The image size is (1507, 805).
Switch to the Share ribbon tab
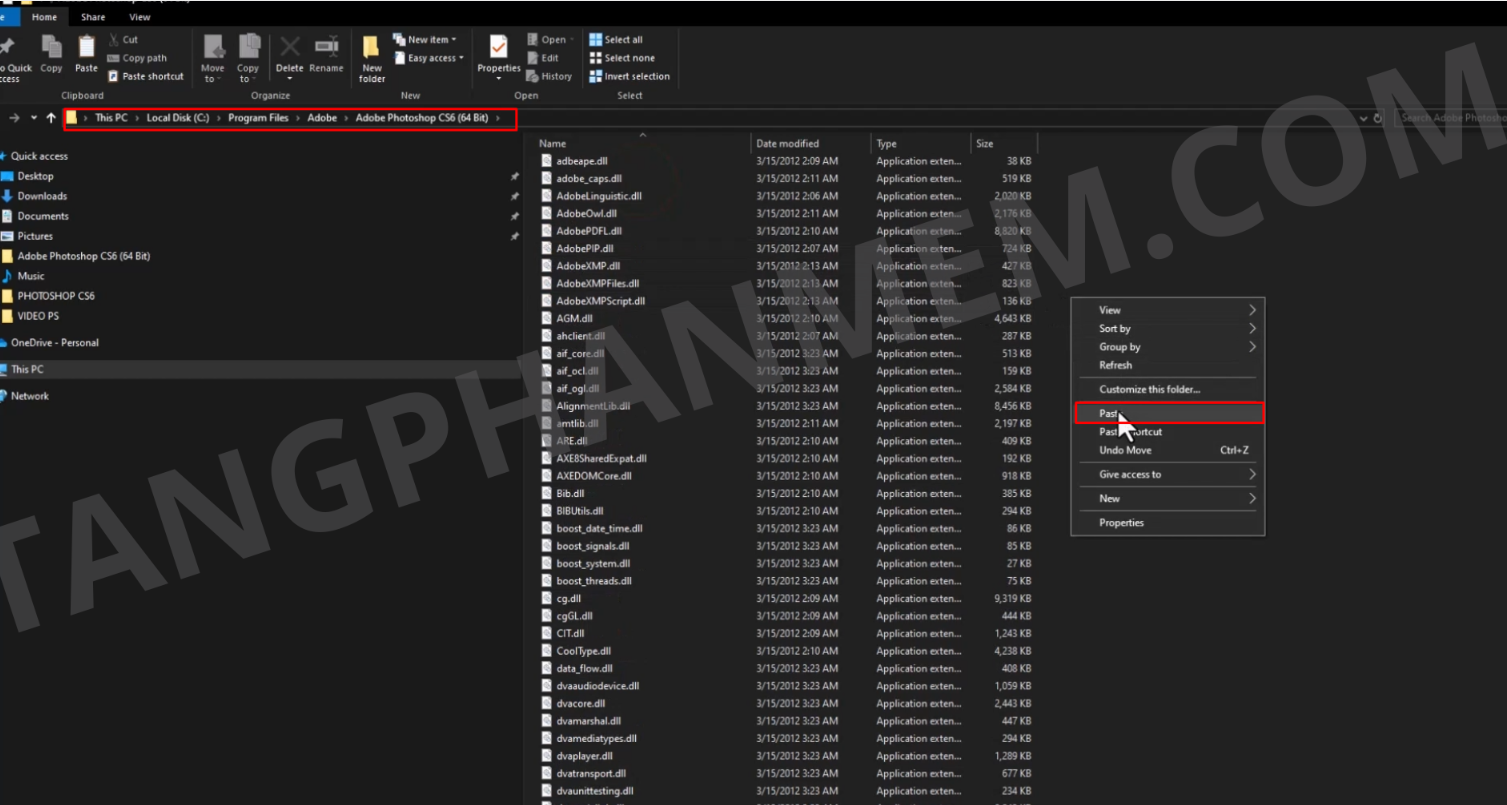click(93, 17)
